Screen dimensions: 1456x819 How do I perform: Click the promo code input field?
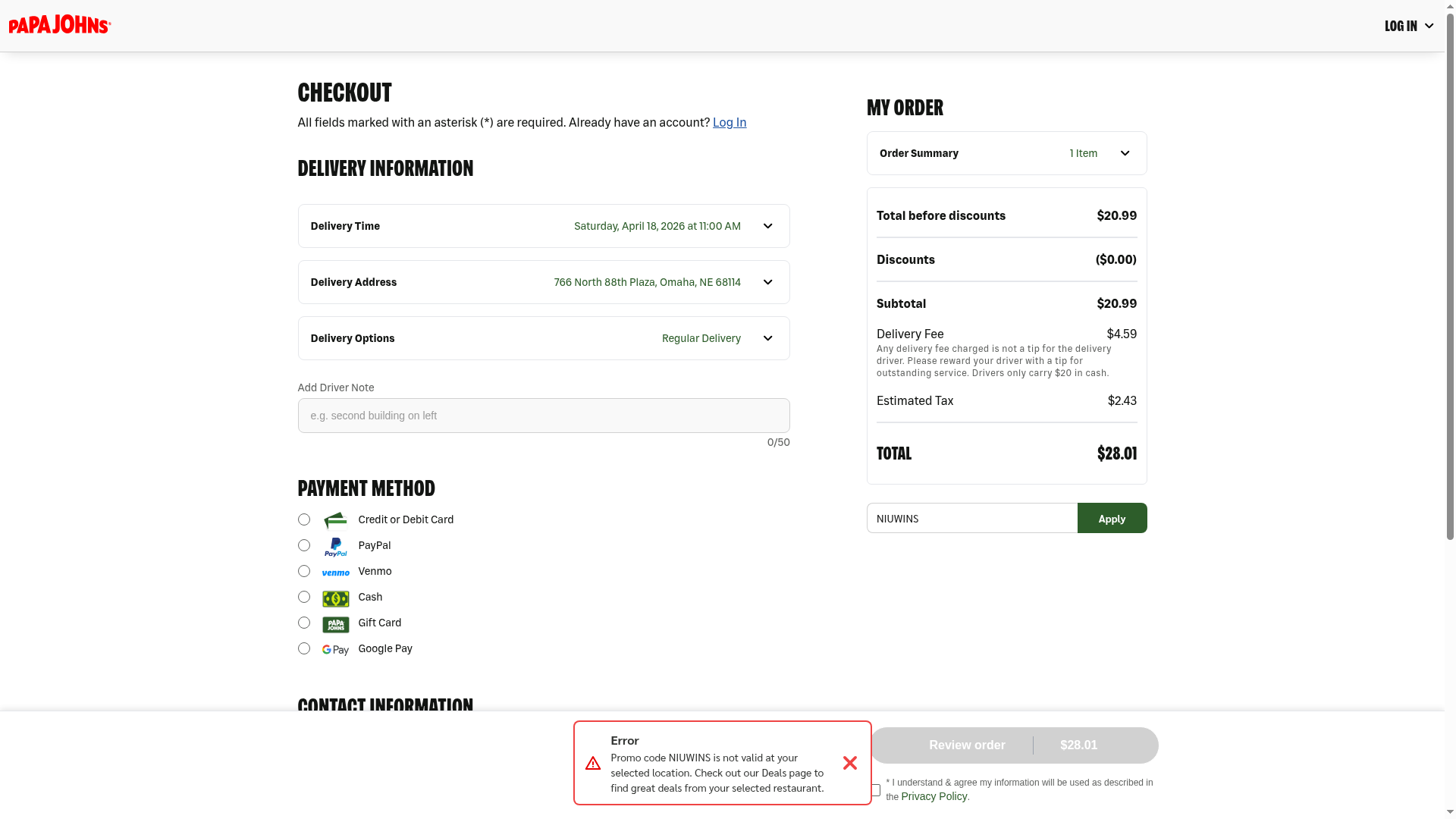tap(972, 518)
